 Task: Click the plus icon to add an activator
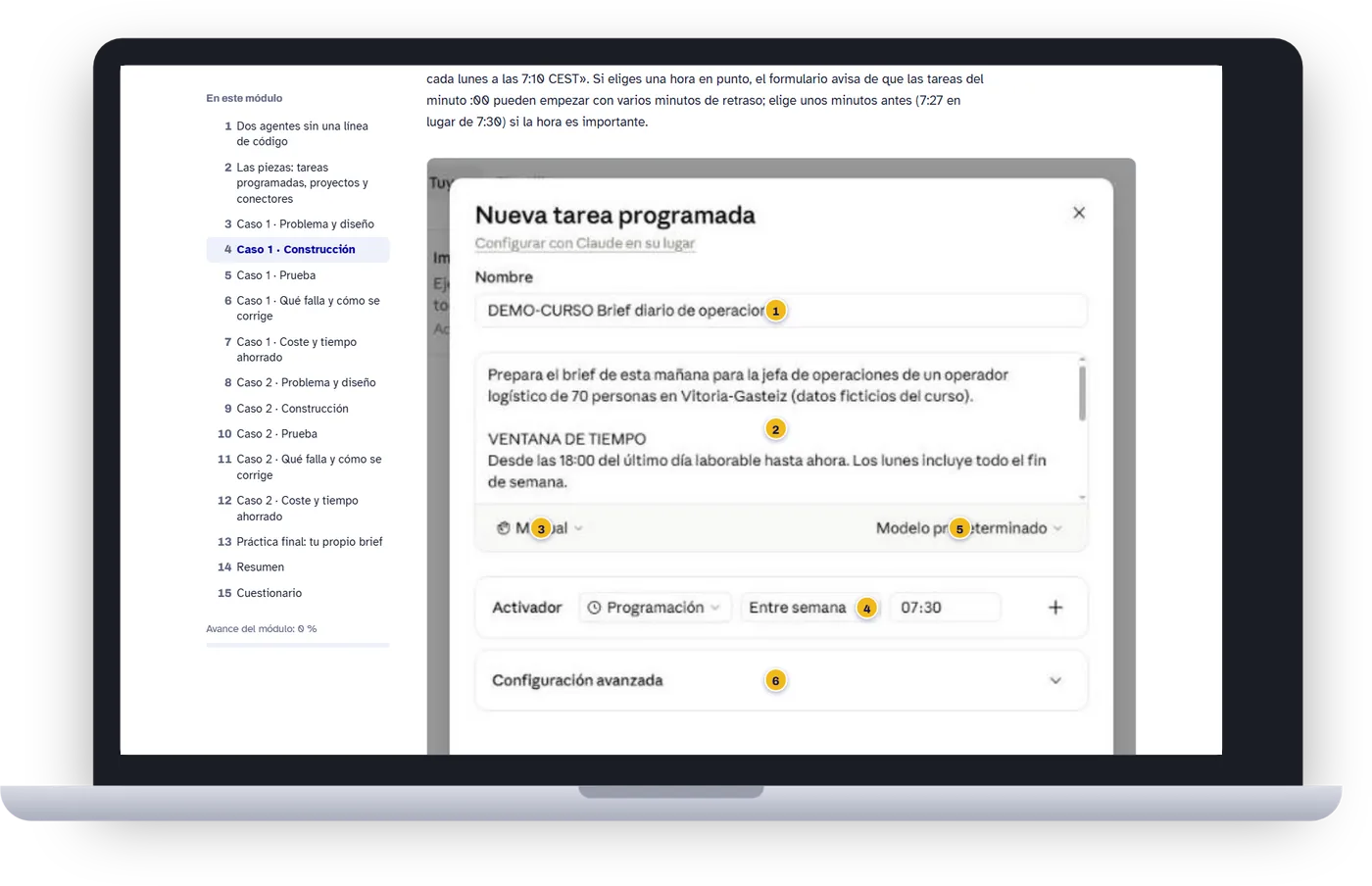[x=1054, y=608]
